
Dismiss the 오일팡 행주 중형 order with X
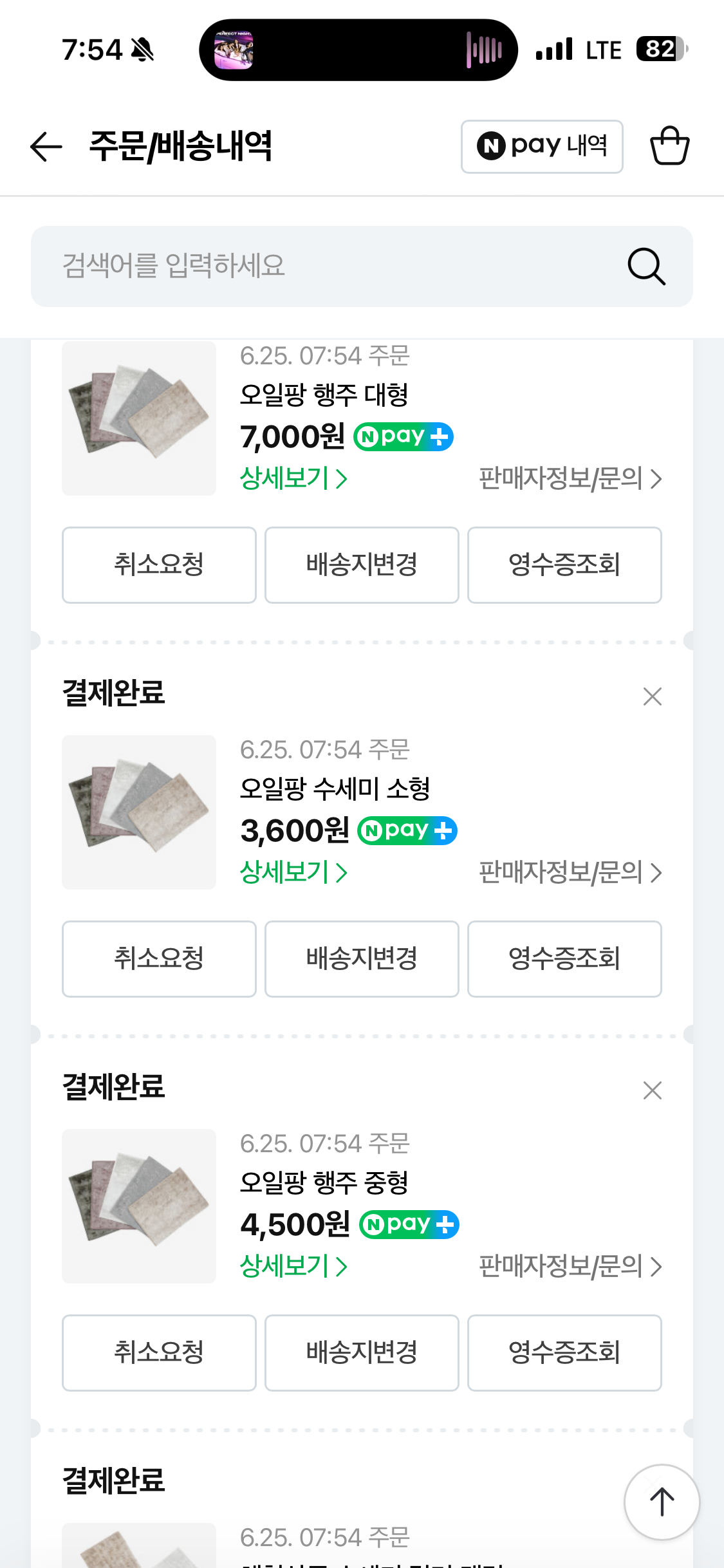pyautogui.click(x=653, y=1090)
